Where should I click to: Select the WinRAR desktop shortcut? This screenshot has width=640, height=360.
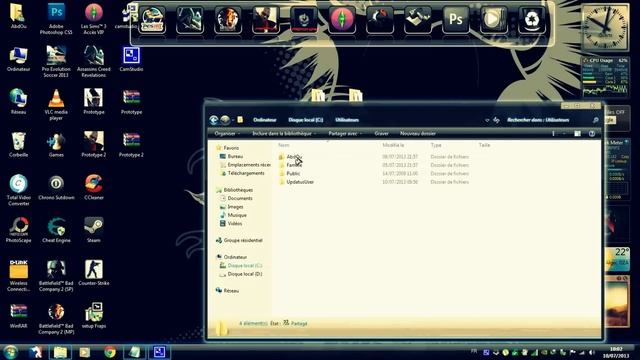pyautogui.click(x=18, y=316)
